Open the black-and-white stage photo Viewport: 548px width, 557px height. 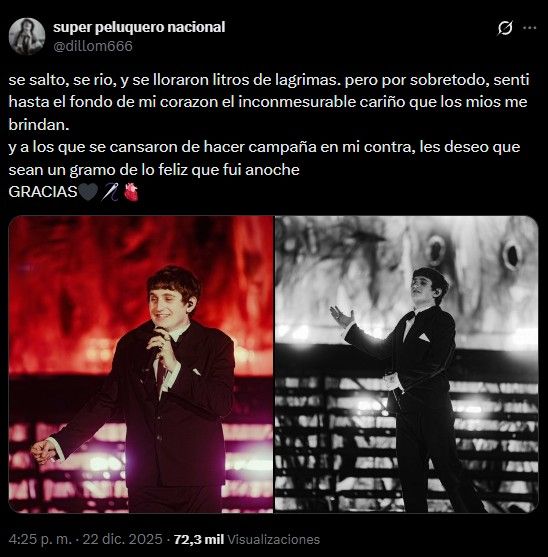[407, 364]
